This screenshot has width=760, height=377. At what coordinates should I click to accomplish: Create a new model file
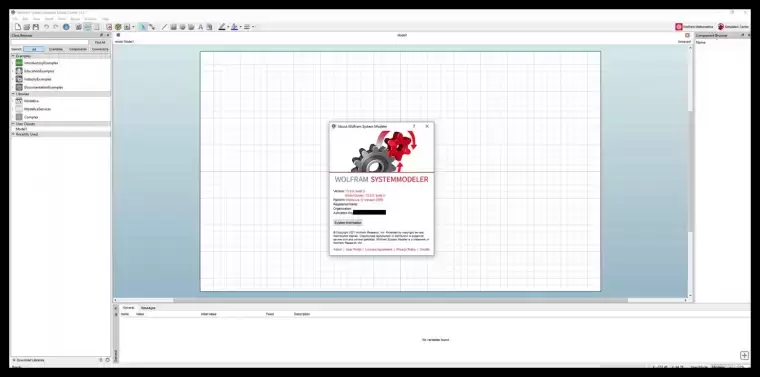[18, 27]
